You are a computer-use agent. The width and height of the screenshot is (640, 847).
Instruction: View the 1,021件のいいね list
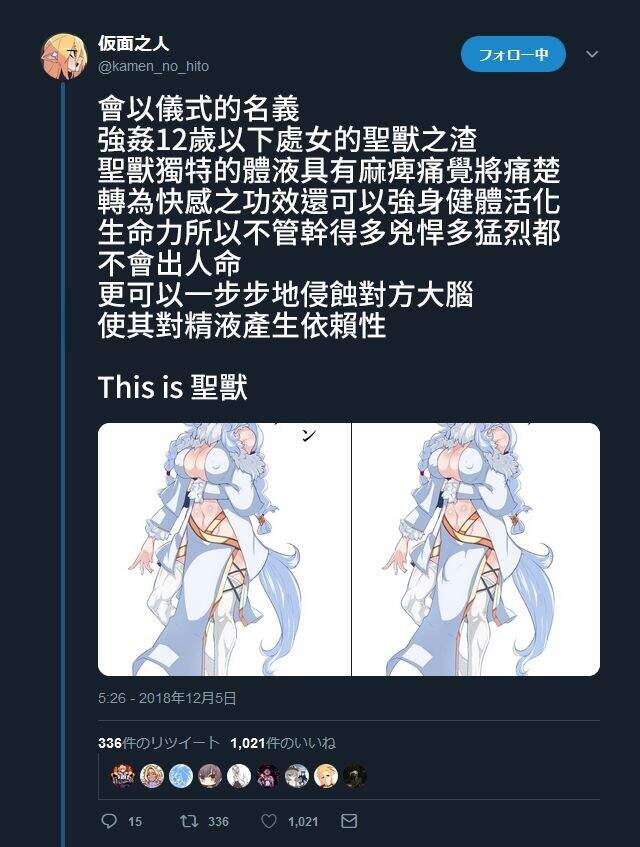point(283,743)
